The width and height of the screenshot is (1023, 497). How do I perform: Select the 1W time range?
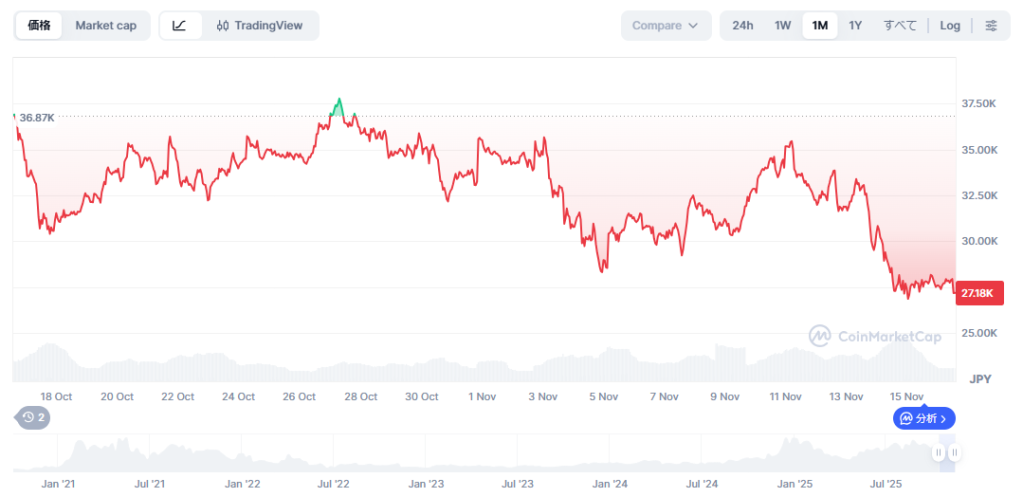pos(783,26)
